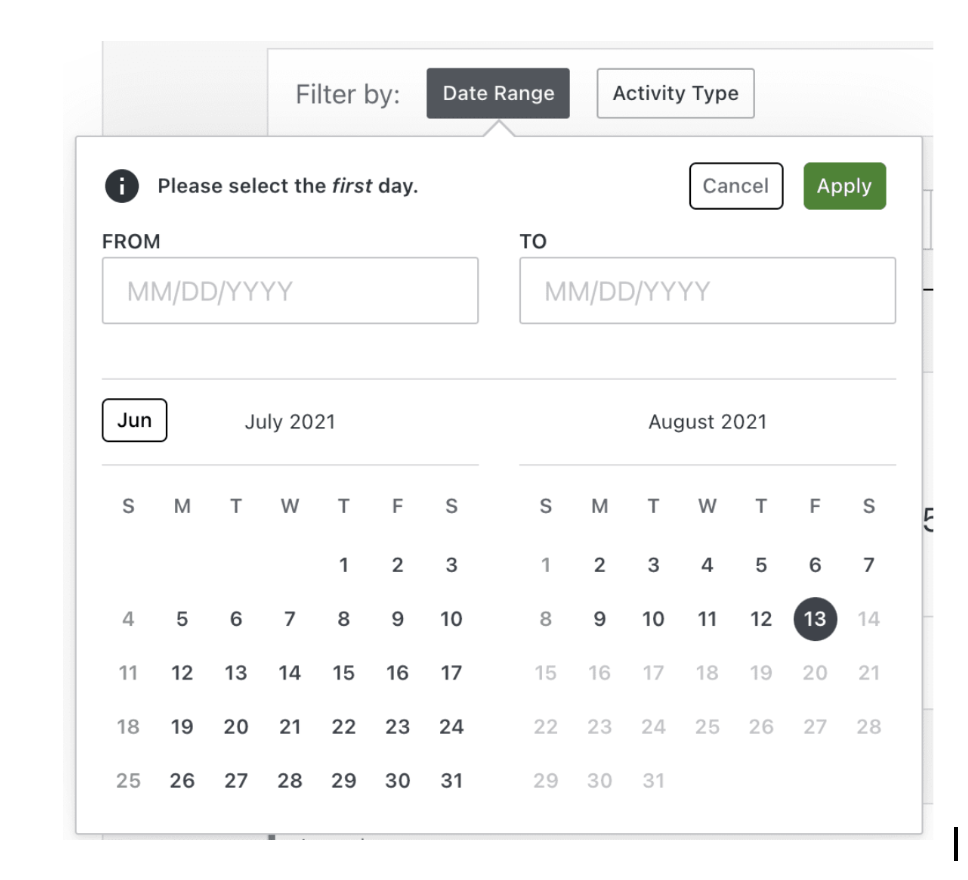Viewport: 968px width, 880px height.
Task: Select August 13 highlighted date
Action: (x=815, y=619)
